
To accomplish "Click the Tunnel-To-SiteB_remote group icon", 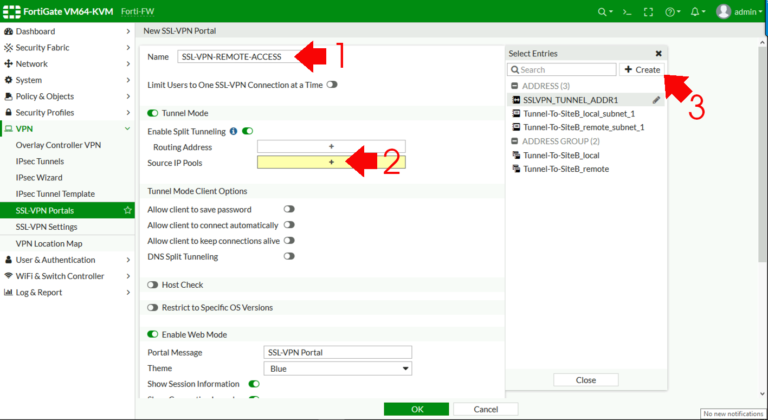I will click(516, 169).
